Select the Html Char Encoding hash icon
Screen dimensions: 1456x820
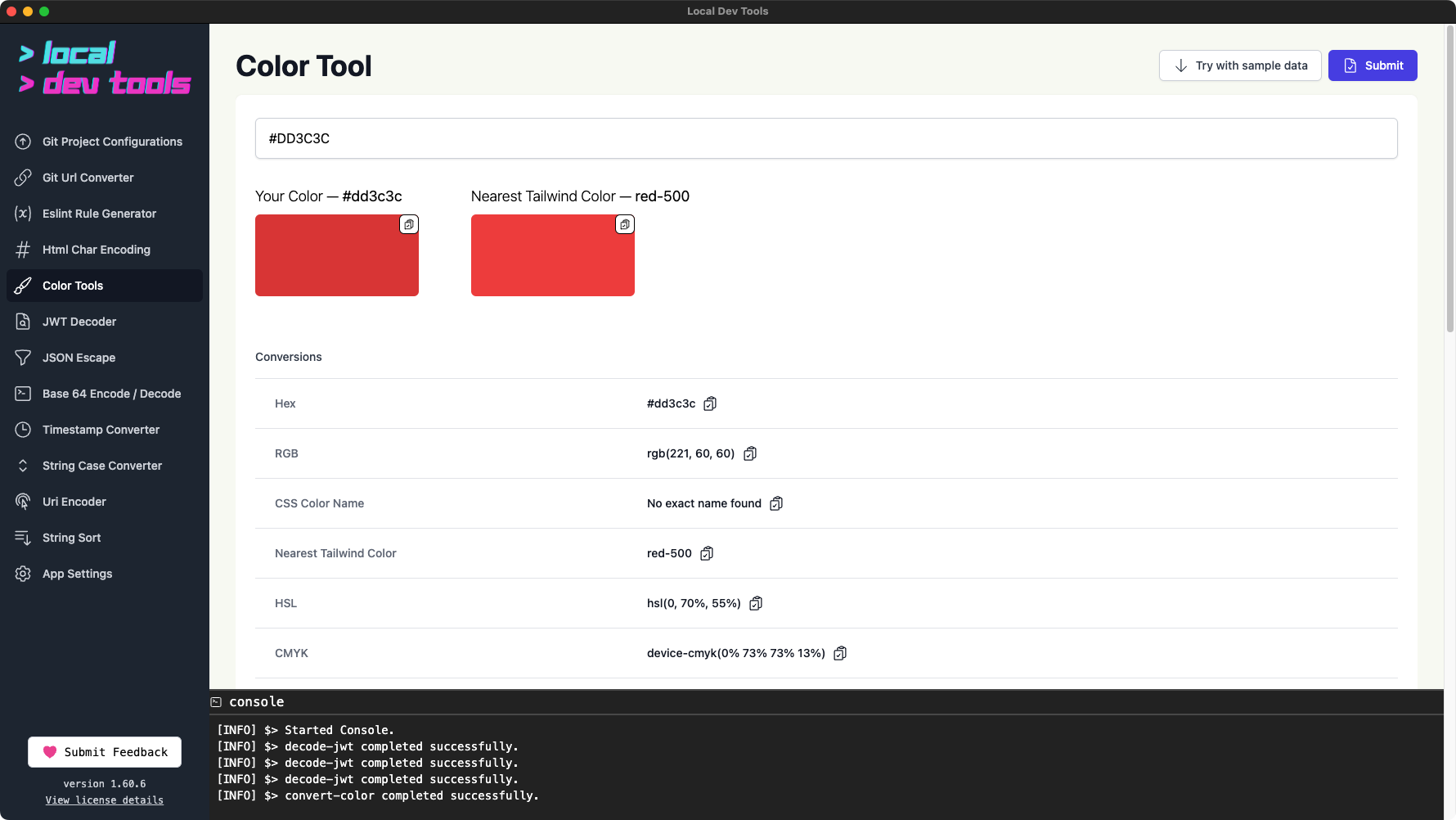22,250
